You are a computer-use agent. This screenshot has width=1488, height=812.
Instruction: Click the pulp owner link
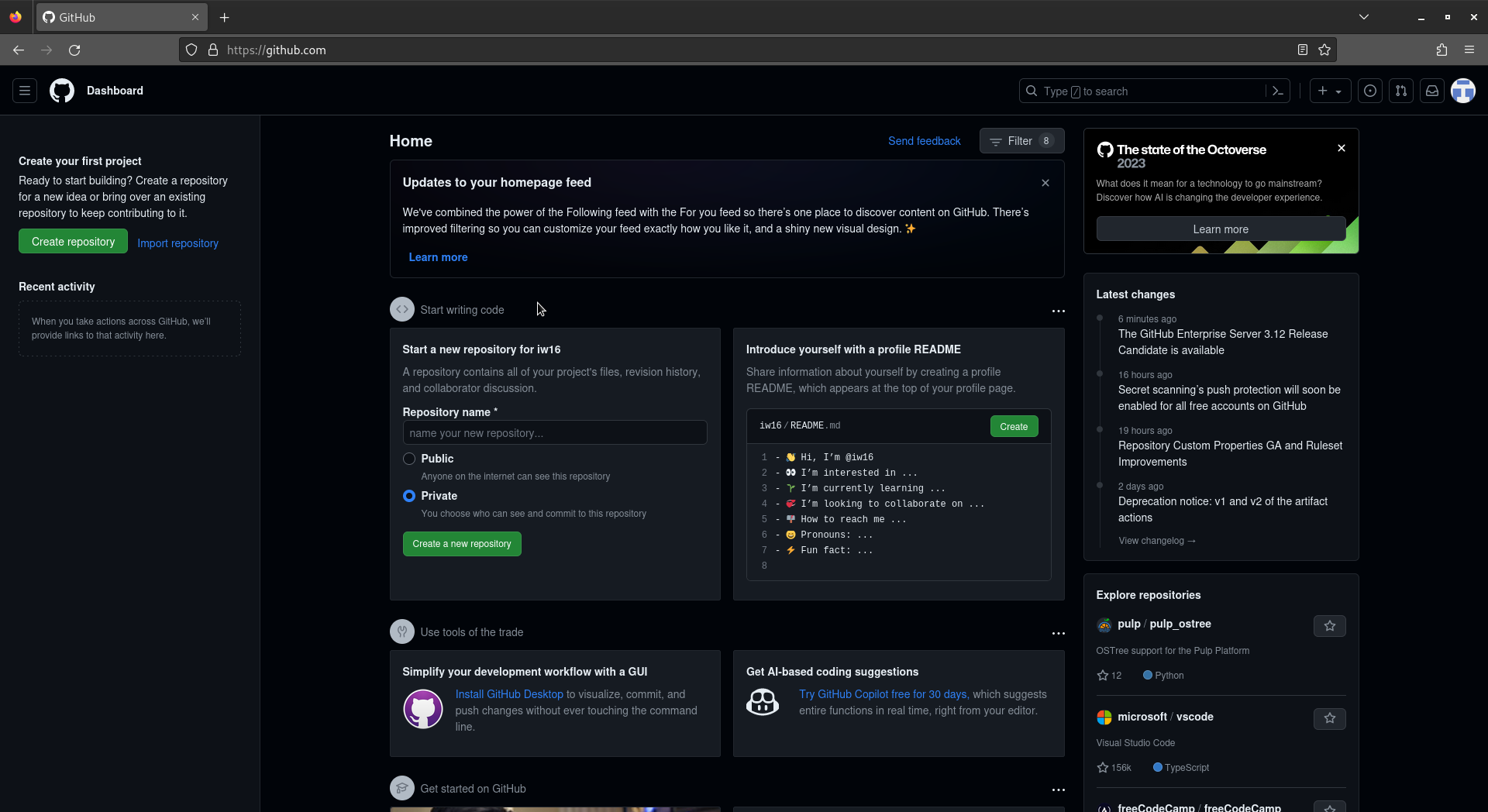(1129, 624)
